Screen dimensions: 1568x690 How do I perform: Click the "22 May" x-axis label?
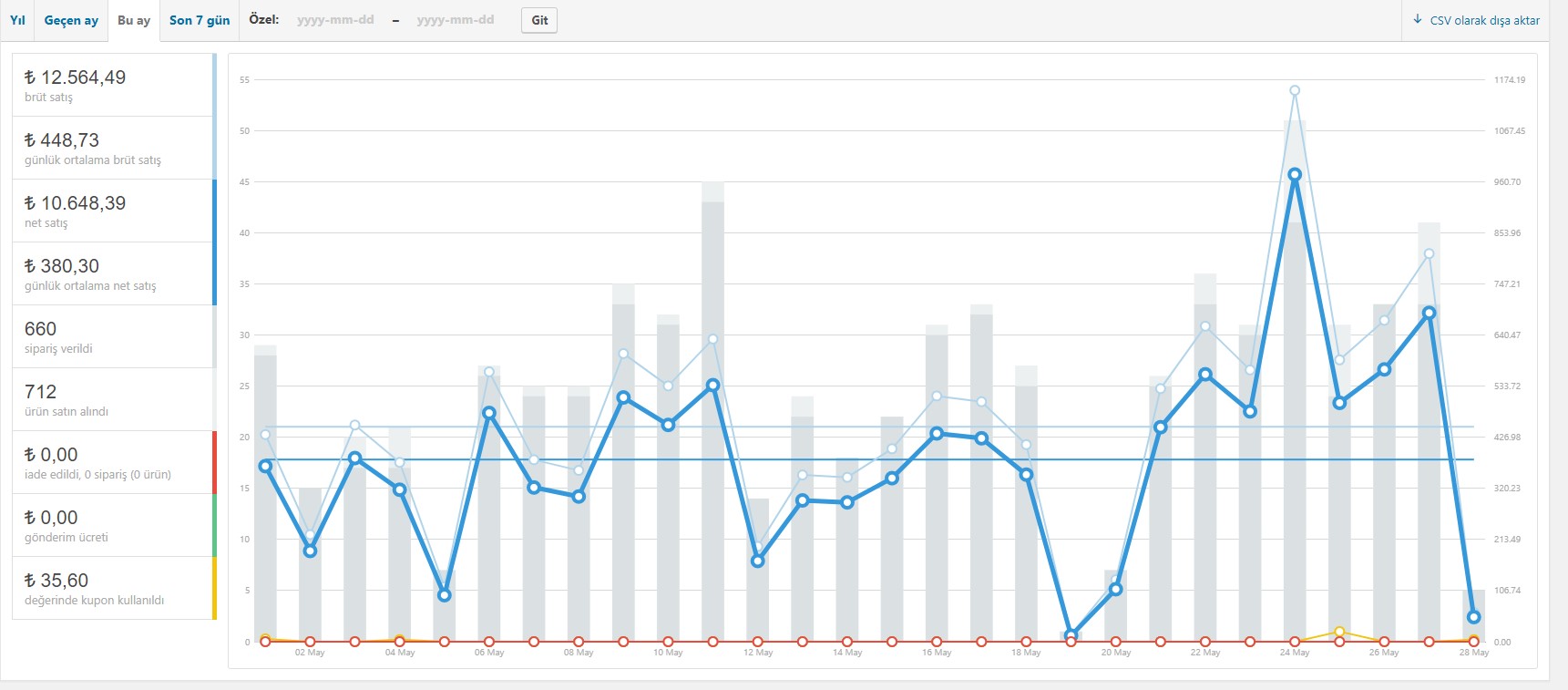pos(1205,653)
